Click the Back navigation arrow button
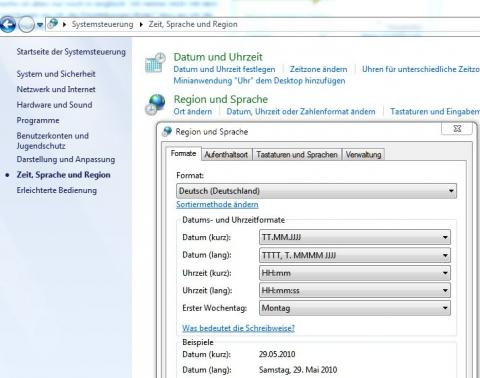 [7, 24]
